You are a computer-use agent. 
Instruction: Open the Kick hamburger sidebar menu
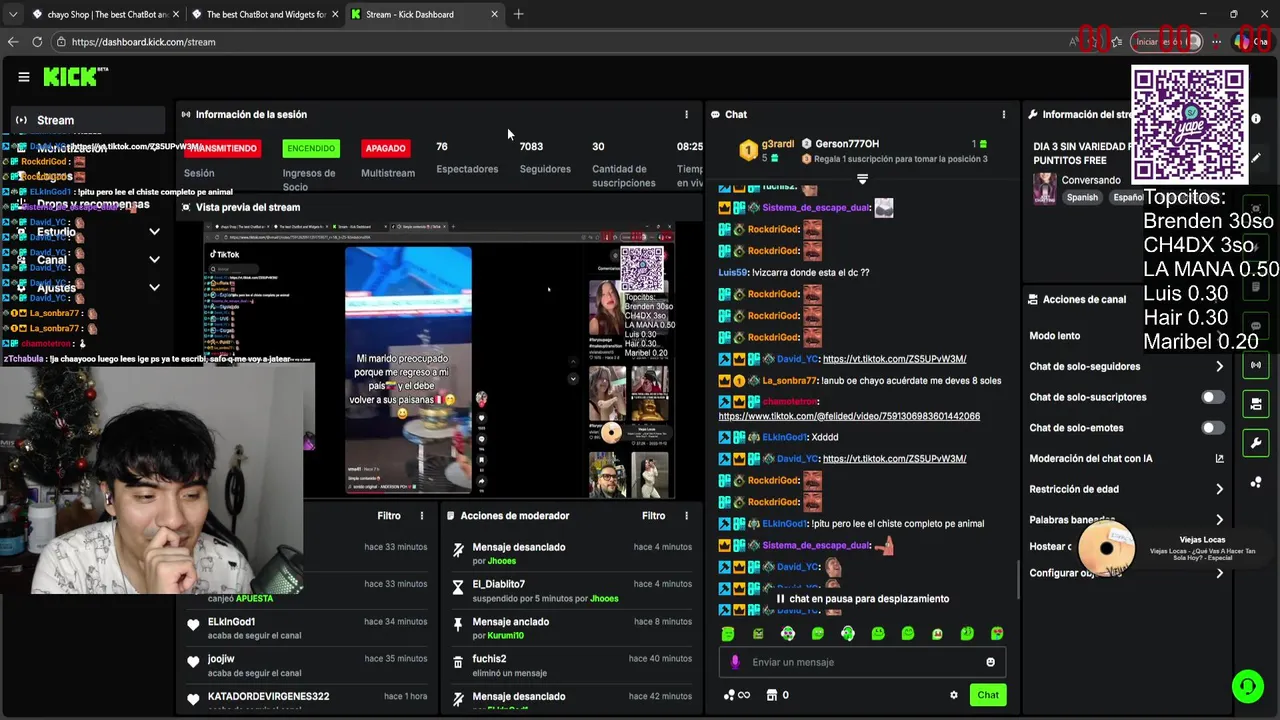pyautogui.click(x=24, y=77)
